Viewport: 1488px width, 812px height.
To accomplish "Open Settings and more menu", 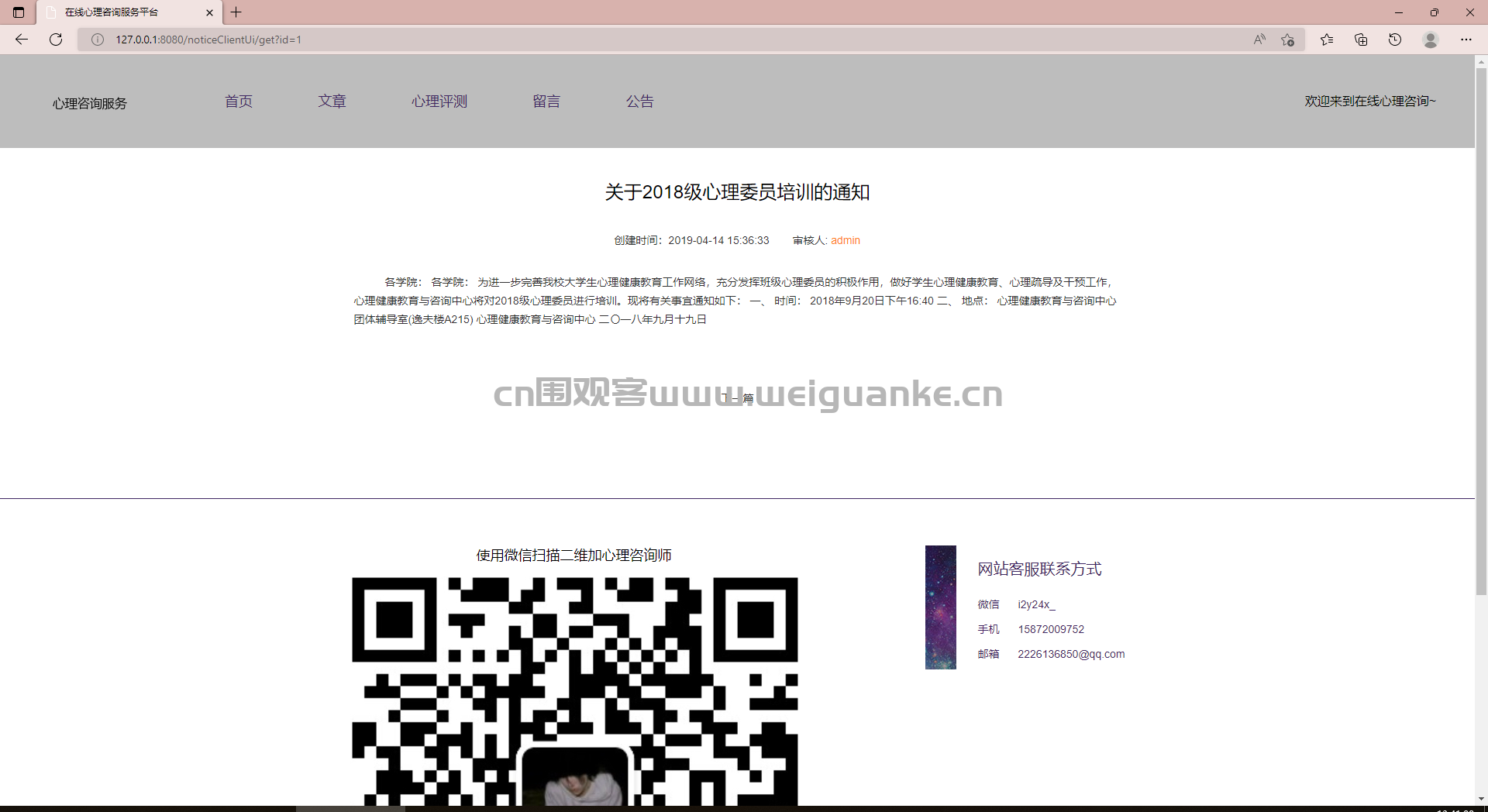I will pyautogui.click(x=1466, y=40).
